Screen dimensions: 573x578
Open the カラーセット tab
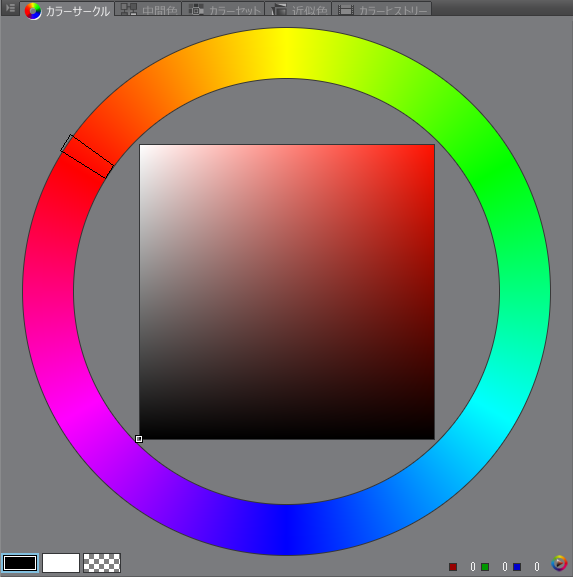[224, 9]
